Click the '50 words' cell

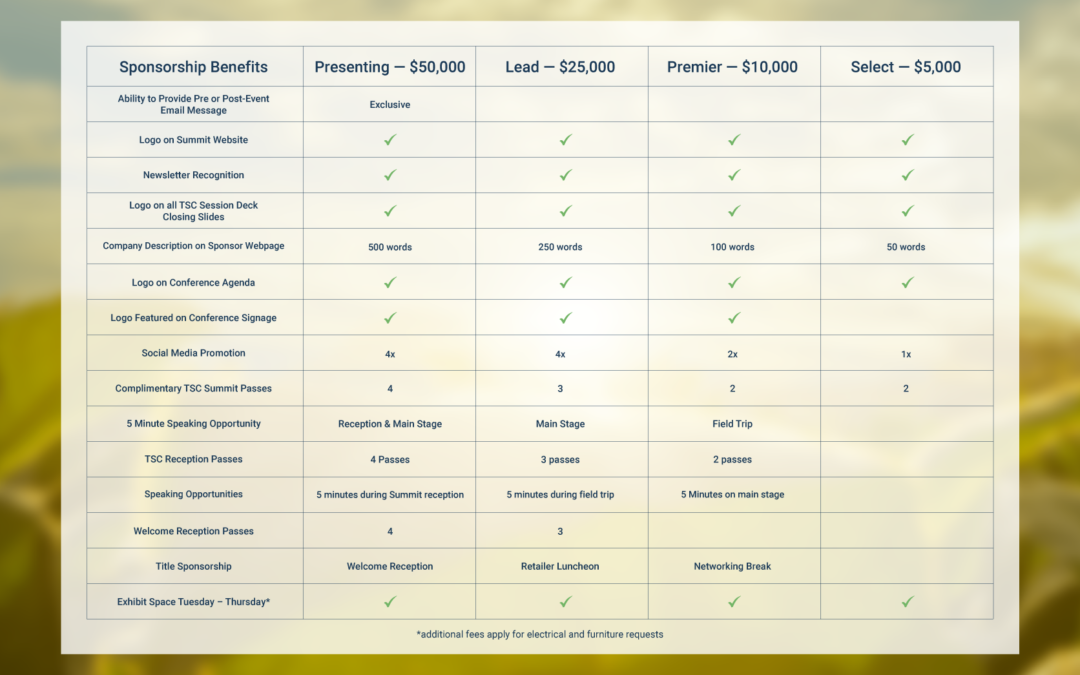pos(906,247)
